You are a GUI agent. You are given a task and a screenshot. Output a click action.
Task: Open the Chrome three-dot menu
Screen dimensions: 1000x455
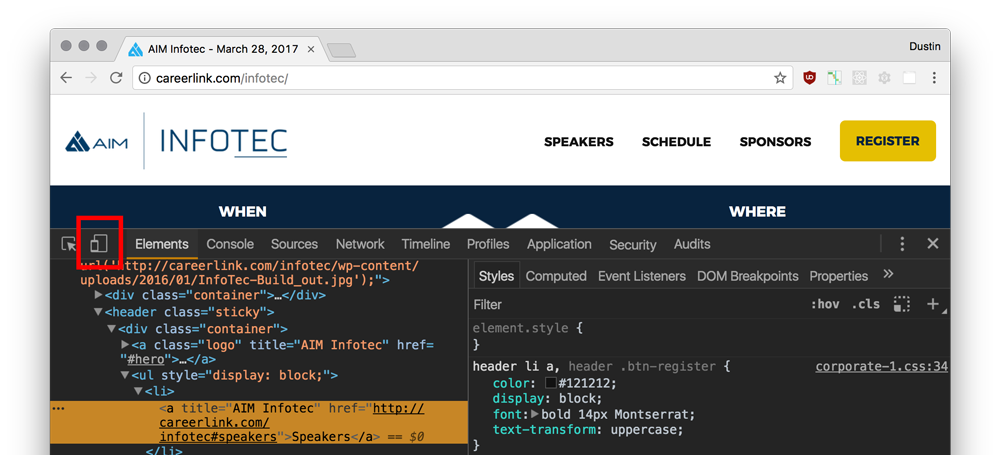934,78
